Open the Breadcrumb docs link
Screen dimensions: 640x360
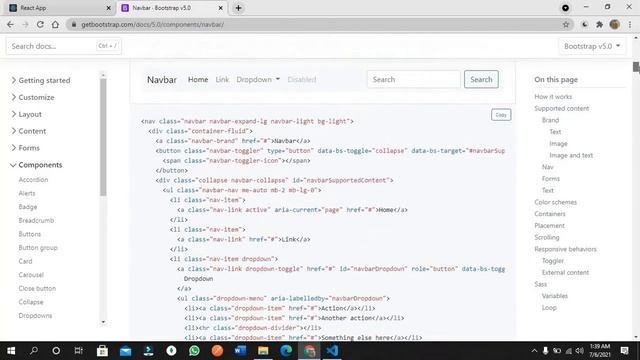[36, 220]
